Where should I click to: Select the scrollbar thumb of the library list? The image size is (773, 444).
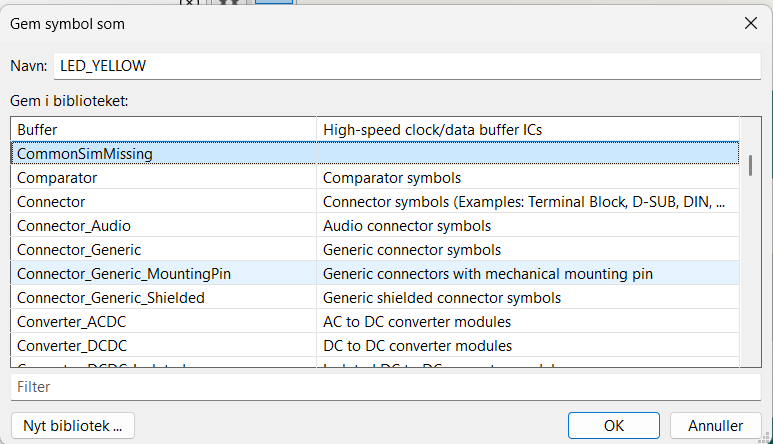tap(750, 166)
